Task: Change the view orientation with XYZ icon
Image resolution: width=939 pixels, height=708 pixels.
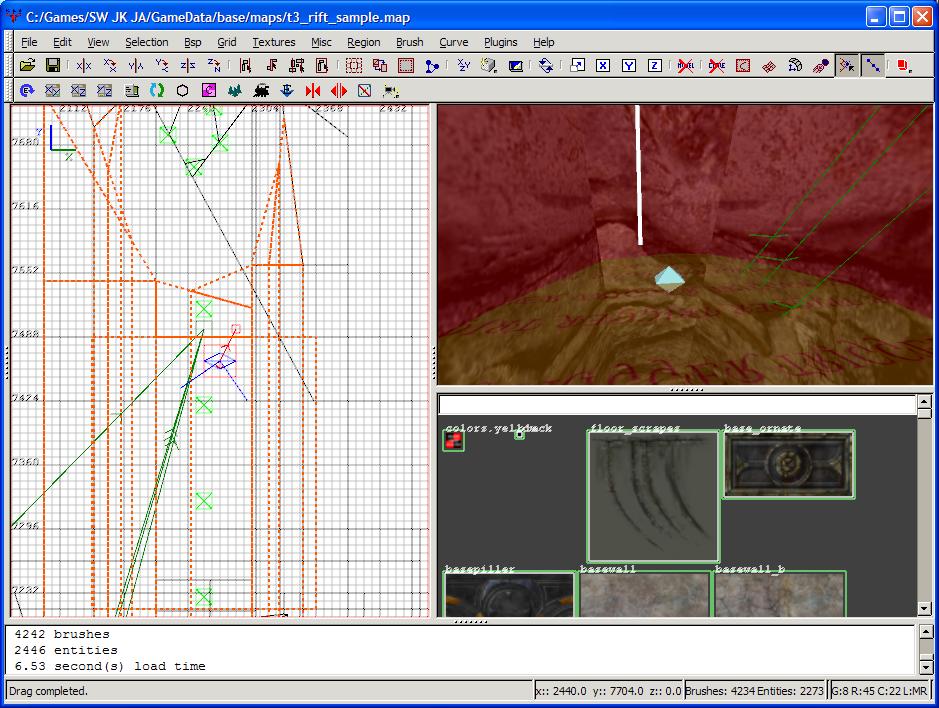Action: pos(464,65)
